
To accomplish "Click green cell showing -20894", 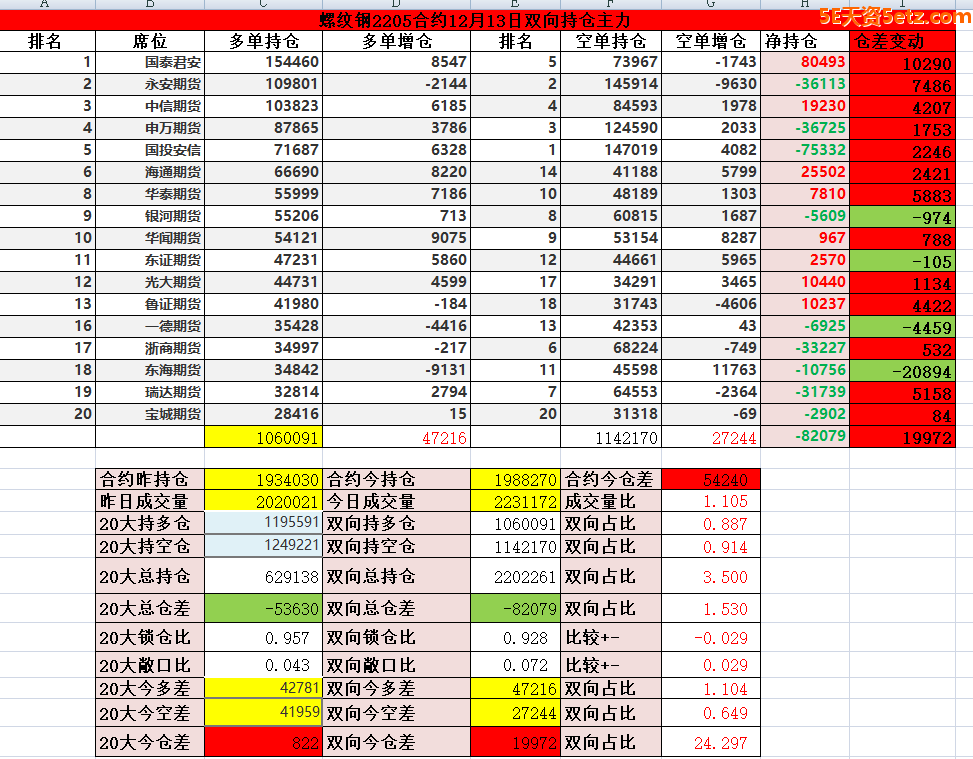I will click(x=903, y=371).
